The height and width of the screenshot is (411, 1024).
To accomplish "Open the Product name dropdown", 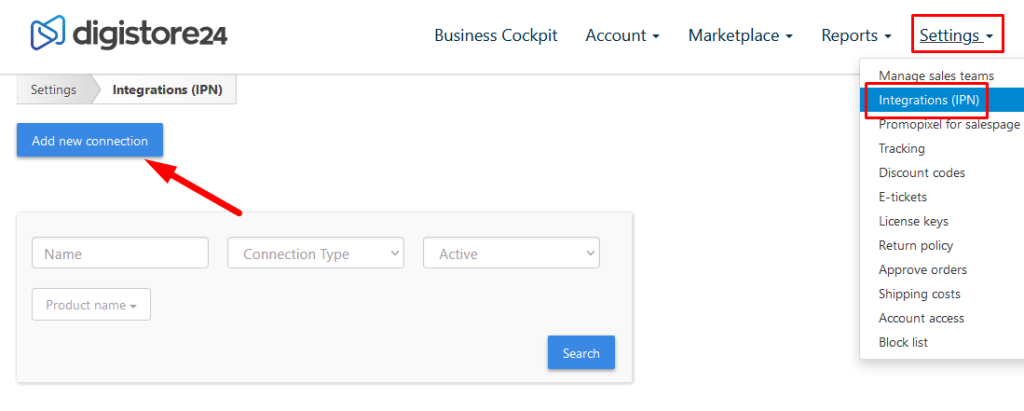I will pos(91,304).
